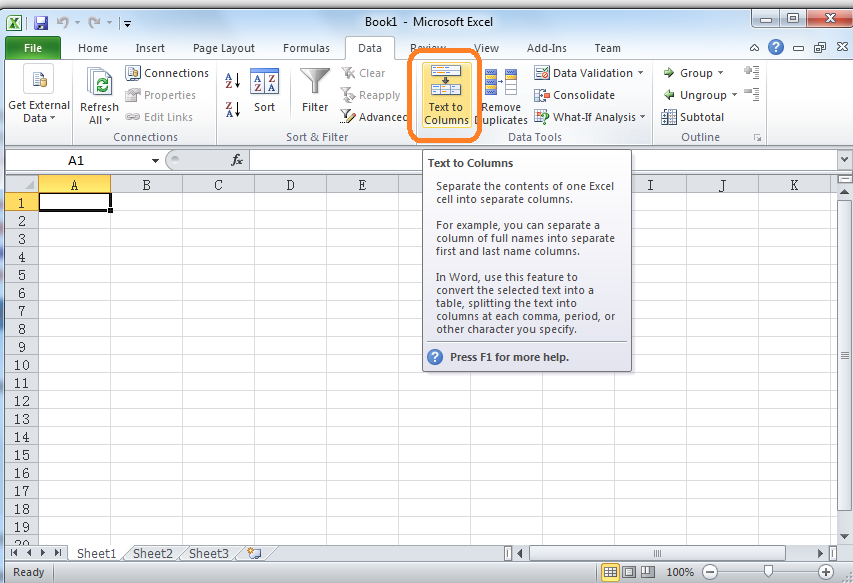Click Remove Duplicates icon

pyautogui.click(x=500, y=82)
